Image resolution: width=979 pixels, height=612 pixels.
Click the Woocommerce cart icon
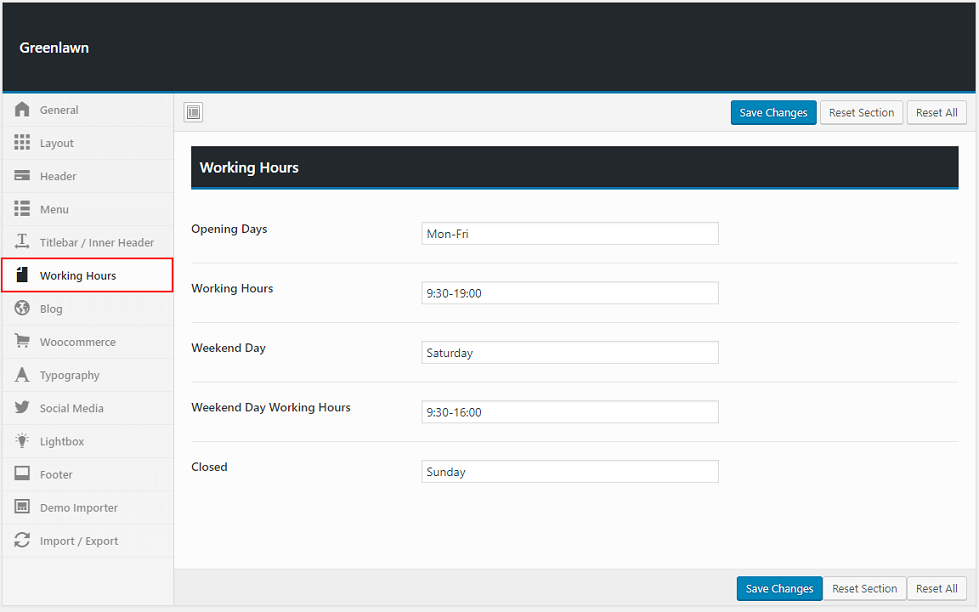(x=22, y=342)
